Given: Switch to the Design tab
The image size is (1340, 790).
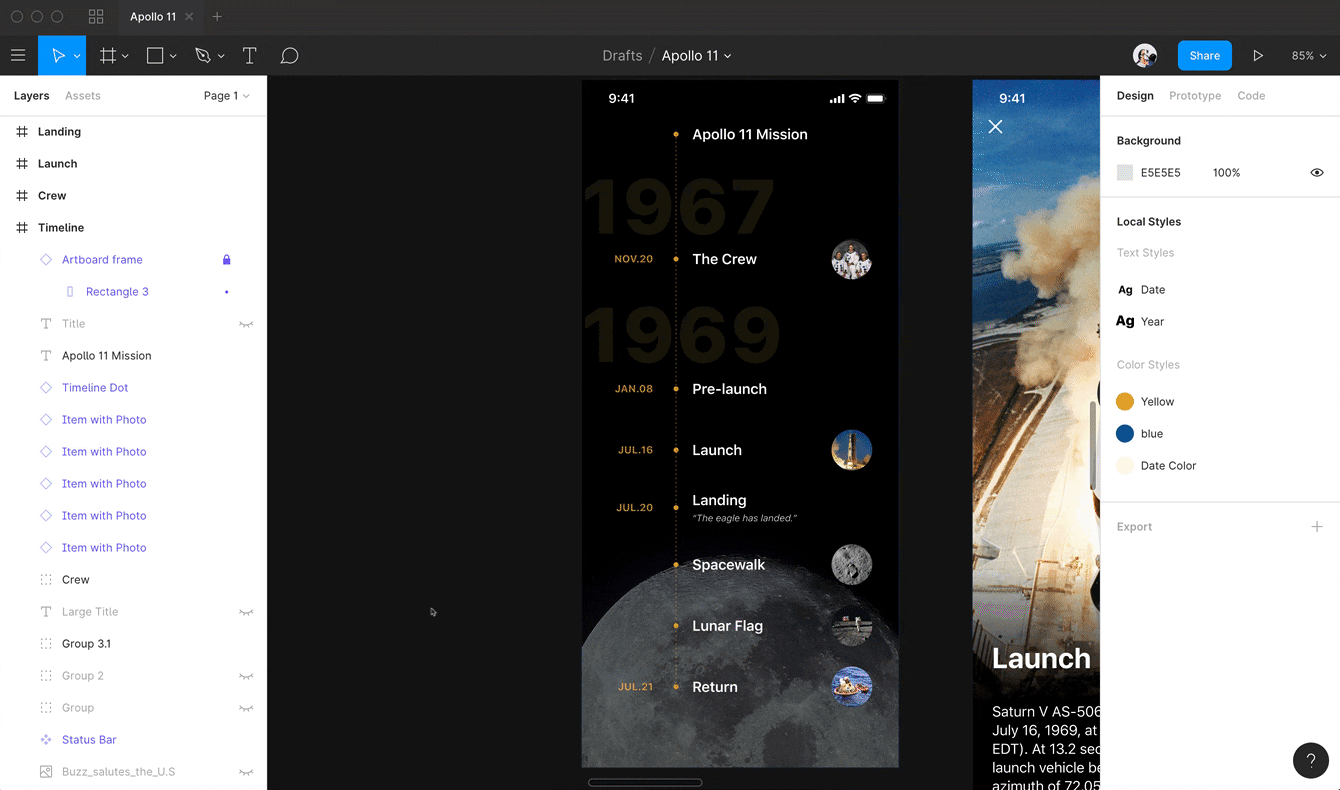Looking at the screenshot, I should [1135, 96].
